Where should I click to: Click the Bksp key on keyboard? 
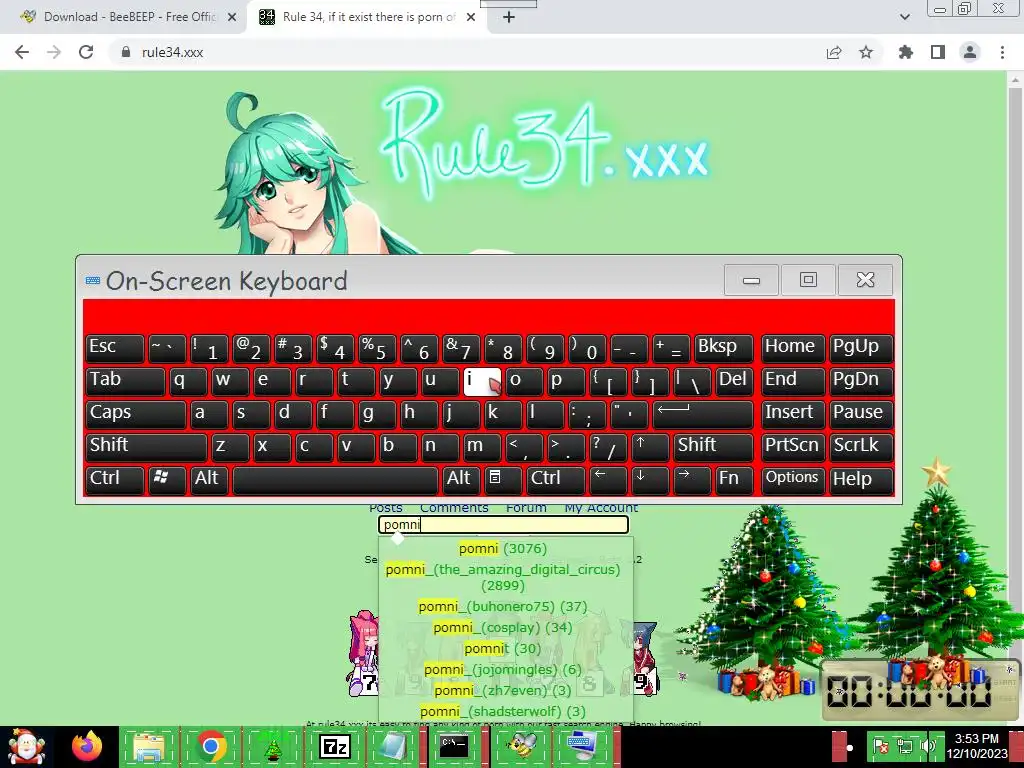click(x=723, y=348)
